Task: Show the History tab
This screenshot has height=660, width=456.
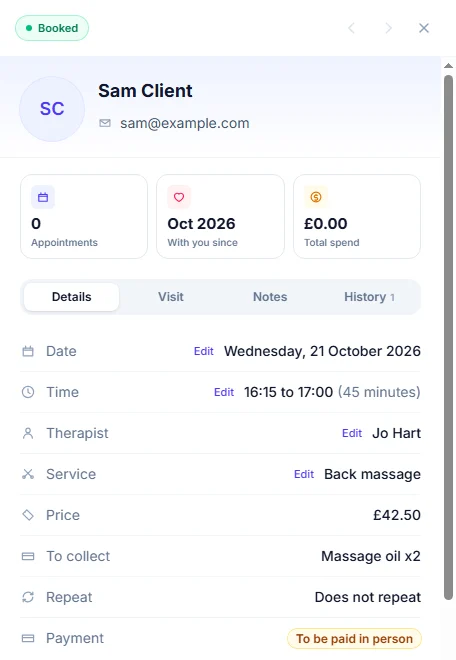Action: click(369, 297)
